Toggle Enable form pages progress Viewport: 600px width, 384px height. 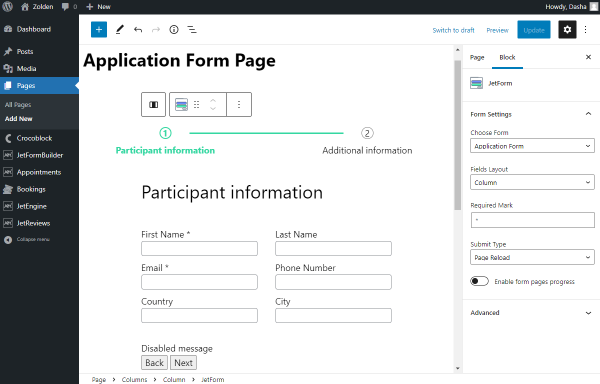(479, 281)
